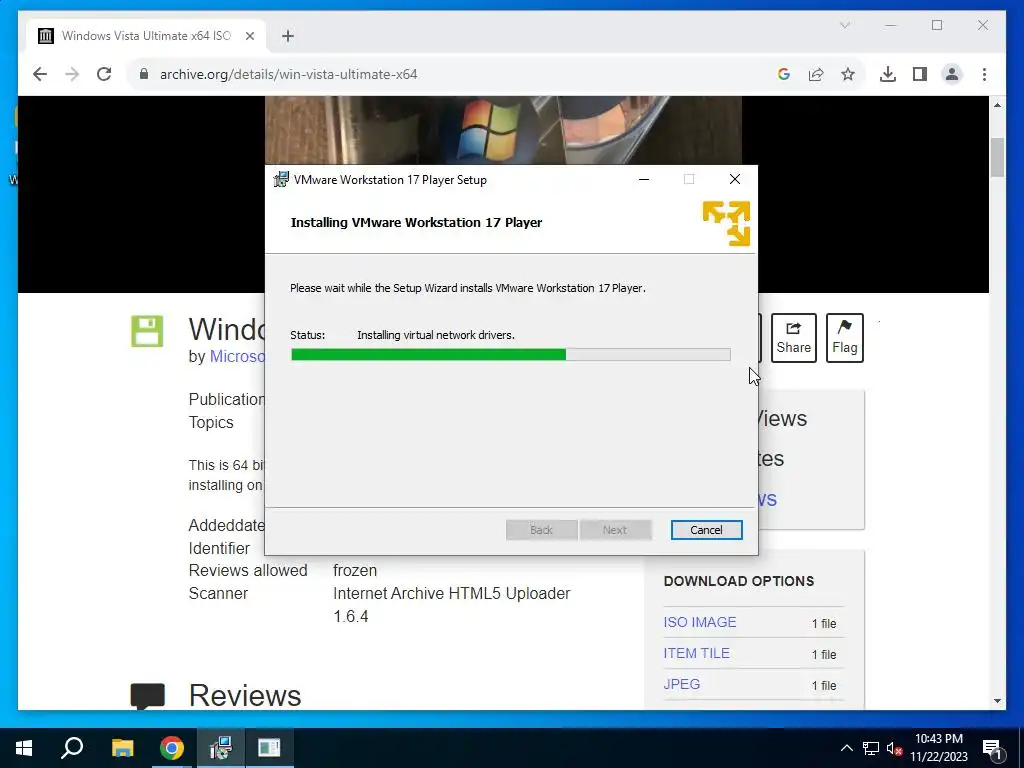Screen dimensions: 1024x768
Task: Show hidden system tray icons
Action: point(846,748)
